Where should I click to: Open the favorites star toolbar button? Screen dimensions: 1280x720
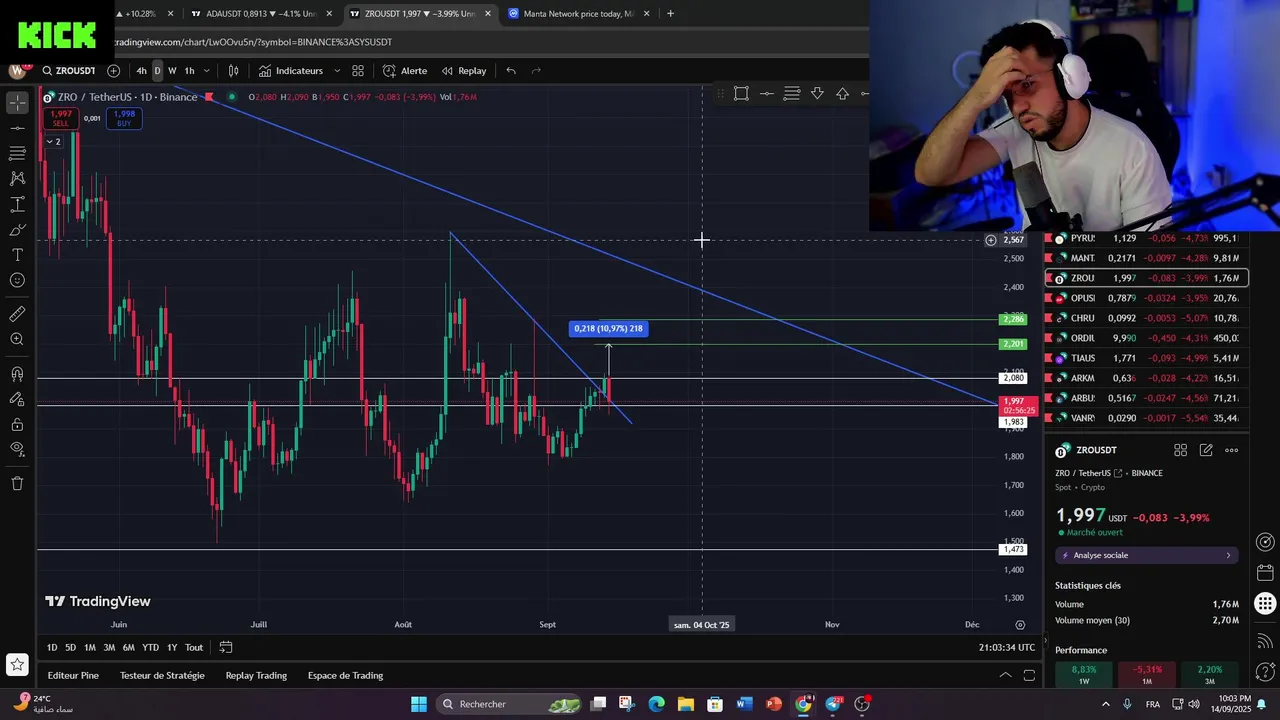(x=17, y=664)
